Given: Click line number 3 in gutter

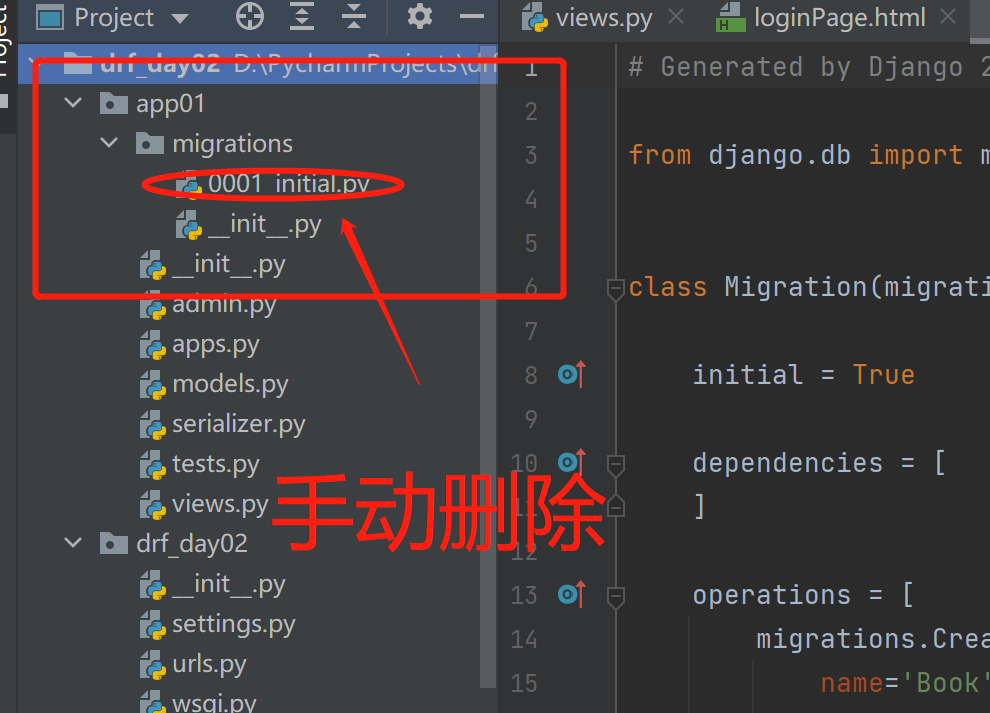Looking at the screenshot, I should [x=531, y=155].
